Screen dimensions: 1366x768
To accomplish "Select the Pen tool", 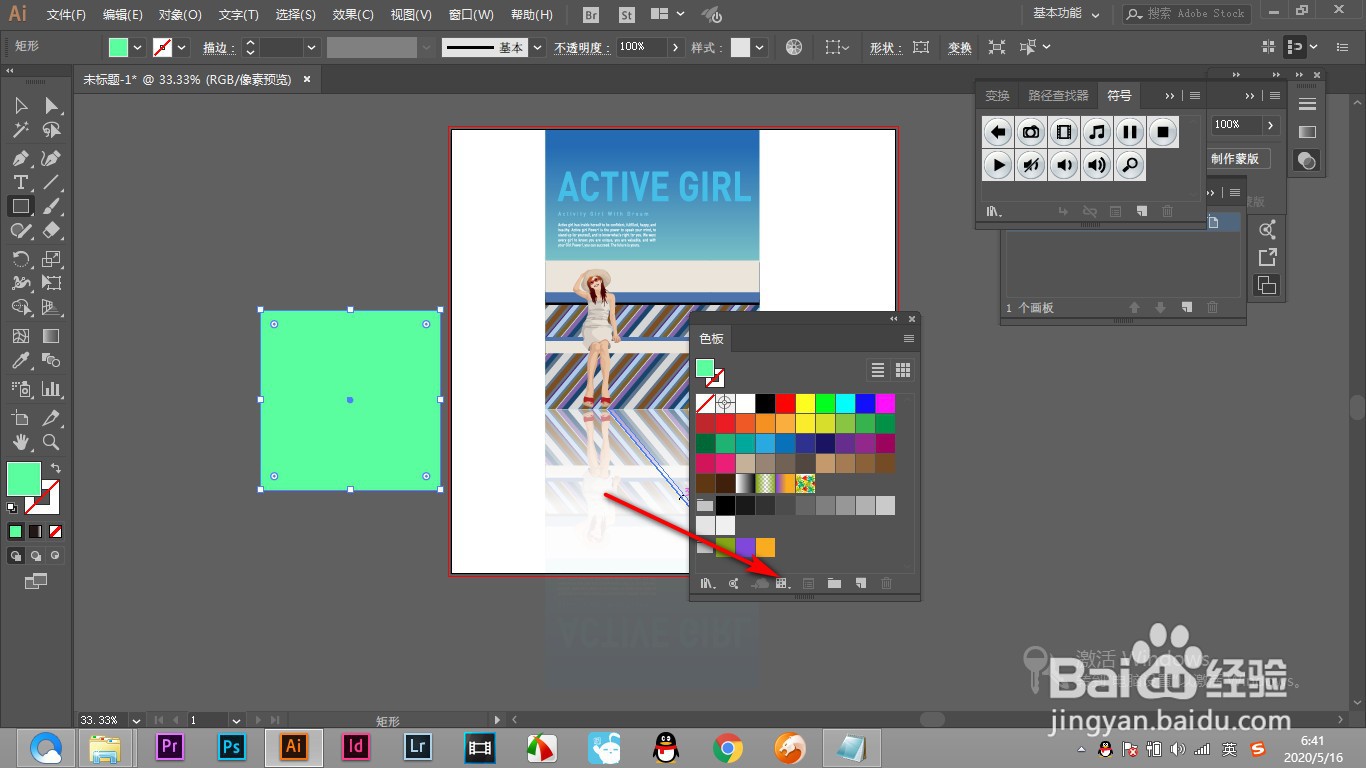I will pyautogui.click(x=20, y=158).
